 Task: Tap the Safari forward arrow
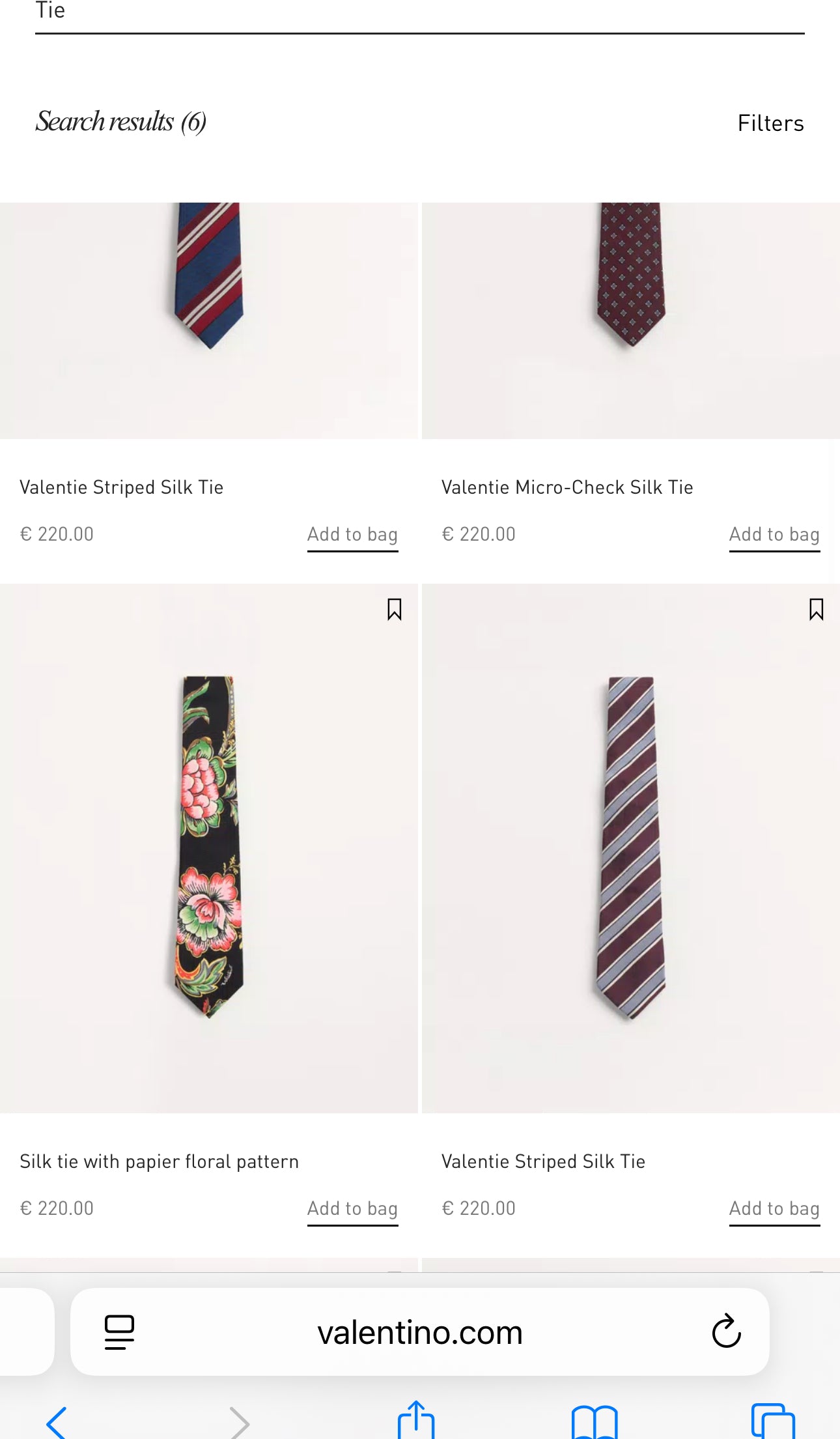pos(239,1422)
